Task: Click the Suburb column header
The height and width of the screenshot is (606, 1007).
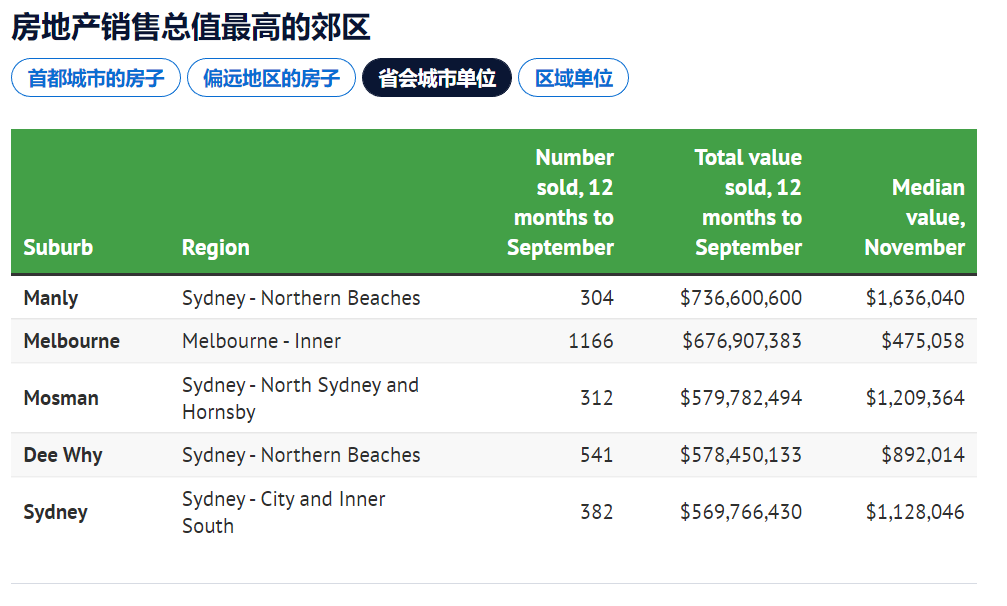Action: [x=58, y=248]
